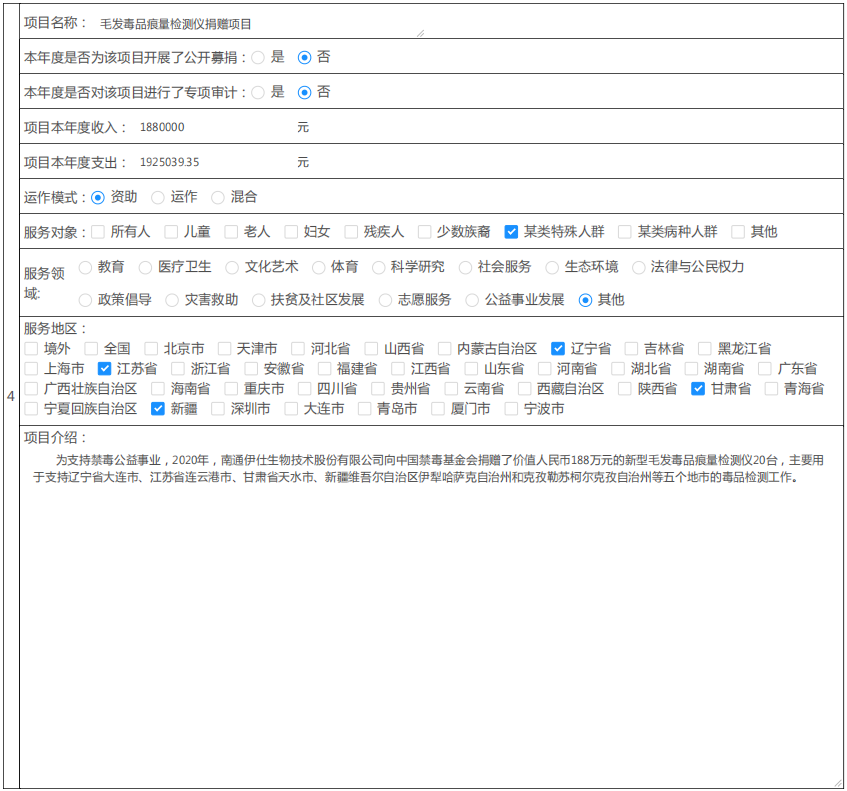Click the 项目本年度支出 input field

tap(212, 163)
